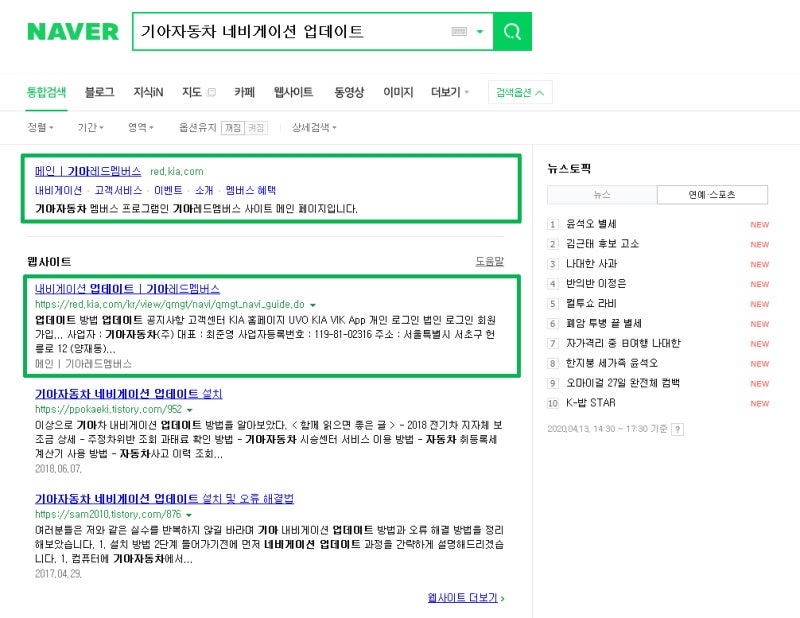Screen dimensions: 800x618
Task: Switch to the 동영상 tab
Action: coord(349,92)
